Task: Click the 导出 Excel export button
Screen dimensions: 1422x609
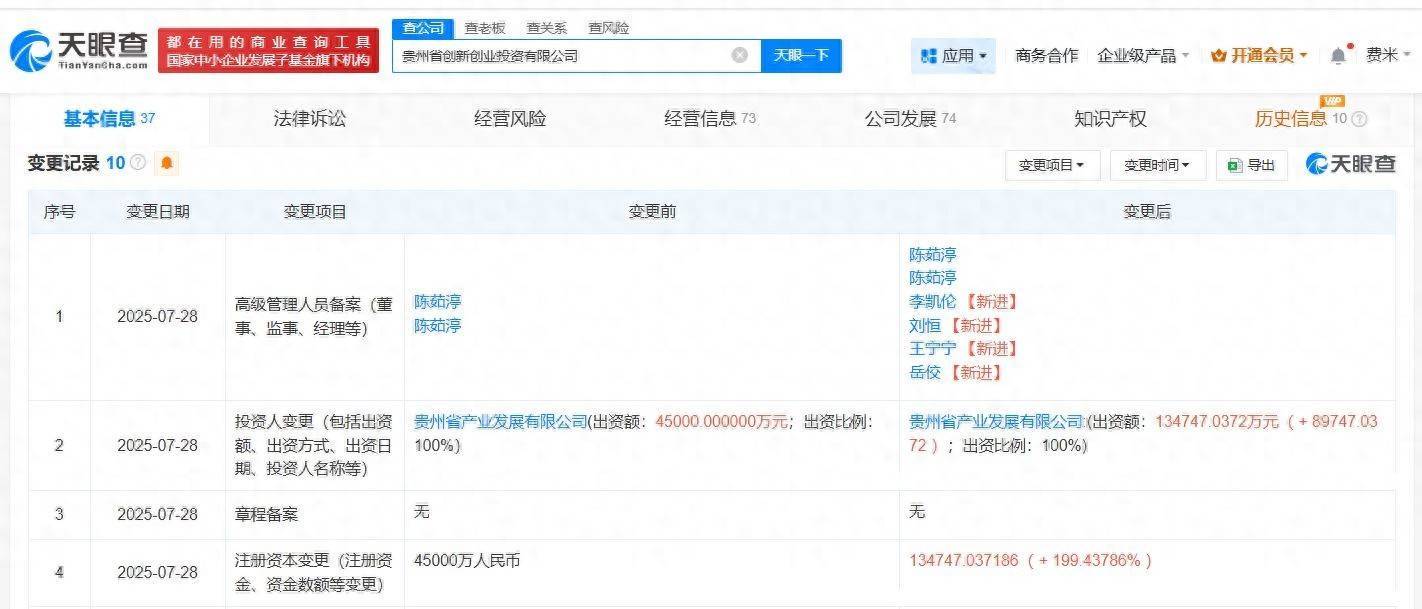Action: (1251, 165)
